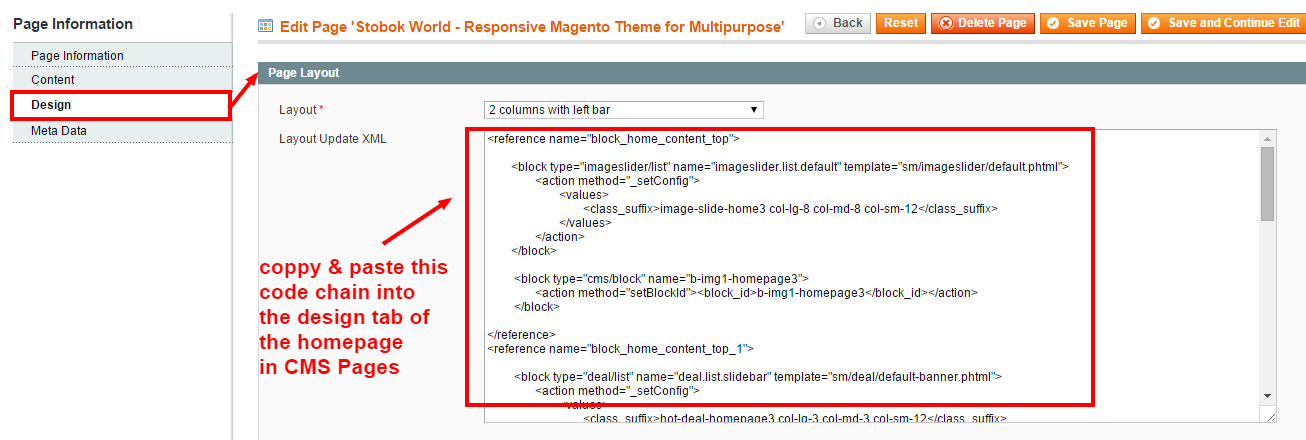Click the textarea scroll down arrow

(1267, 396)
